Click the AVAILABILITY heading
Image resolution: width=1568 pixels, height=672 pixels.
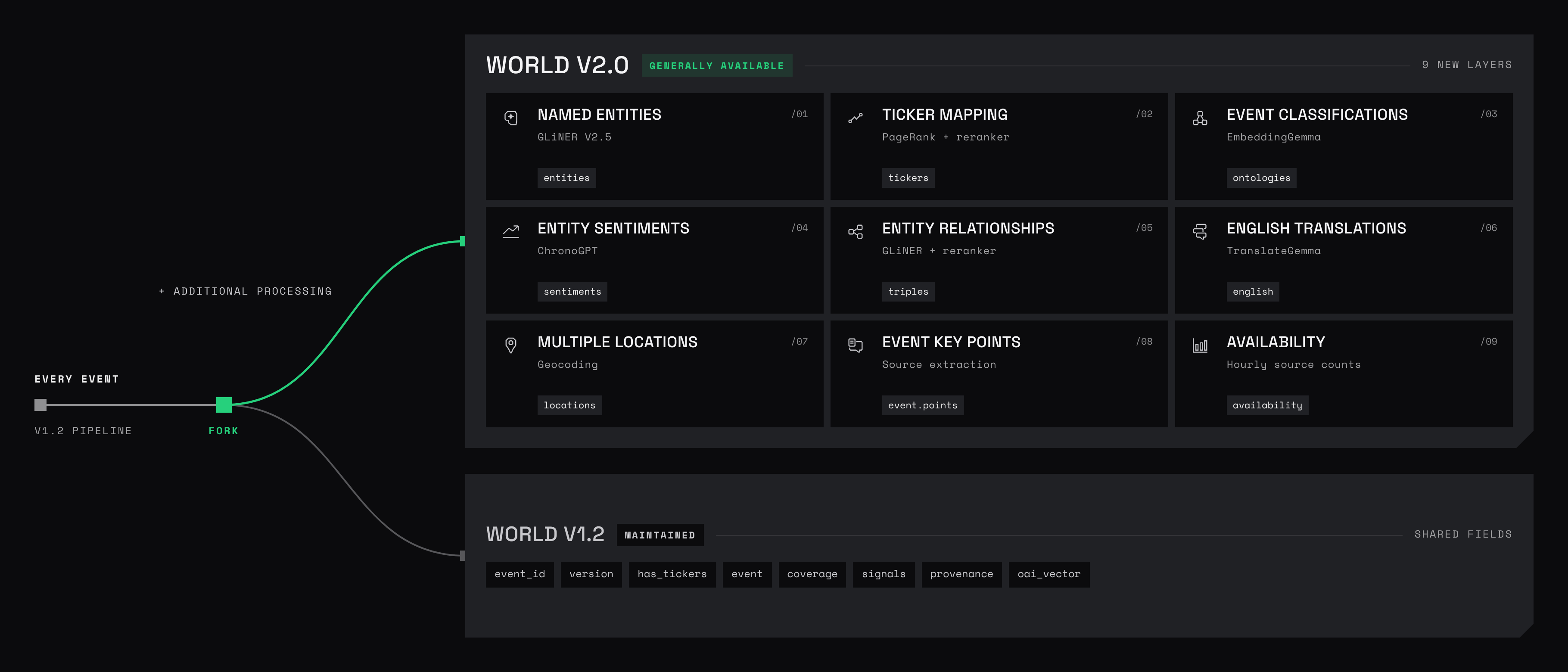[1276, 342]
